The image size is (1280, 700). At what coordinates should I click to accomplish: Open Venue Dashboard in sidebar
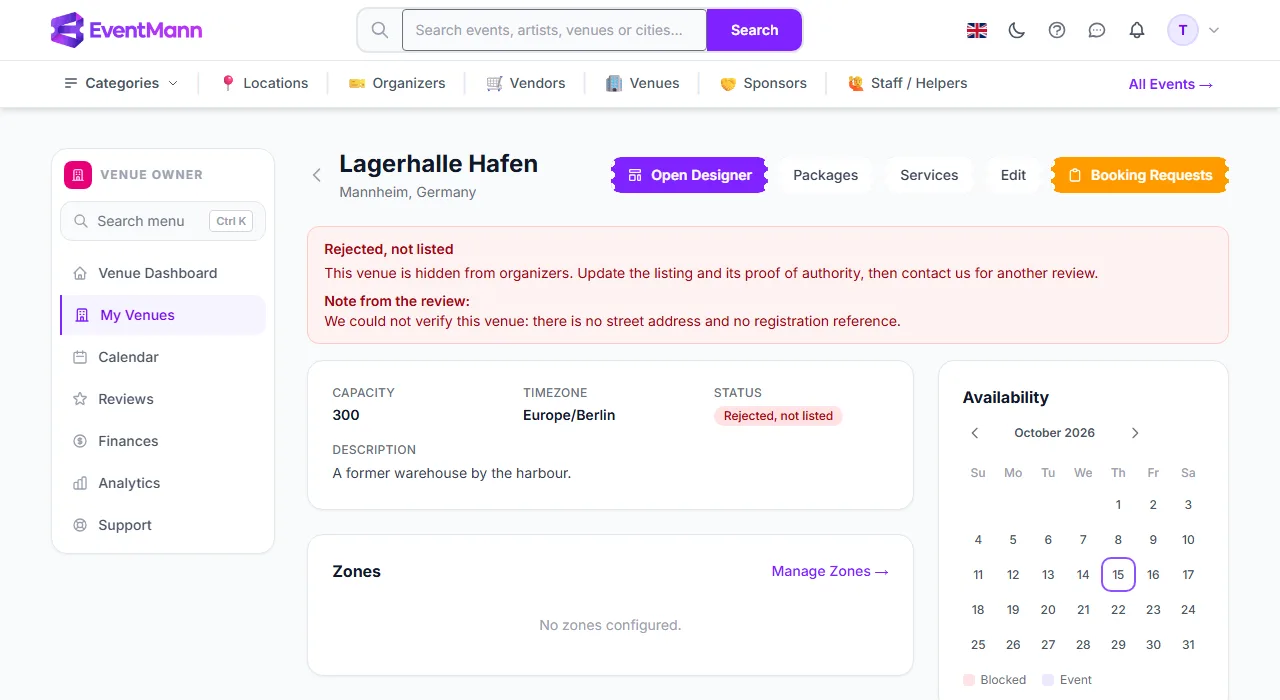click(x=163, y=273)
